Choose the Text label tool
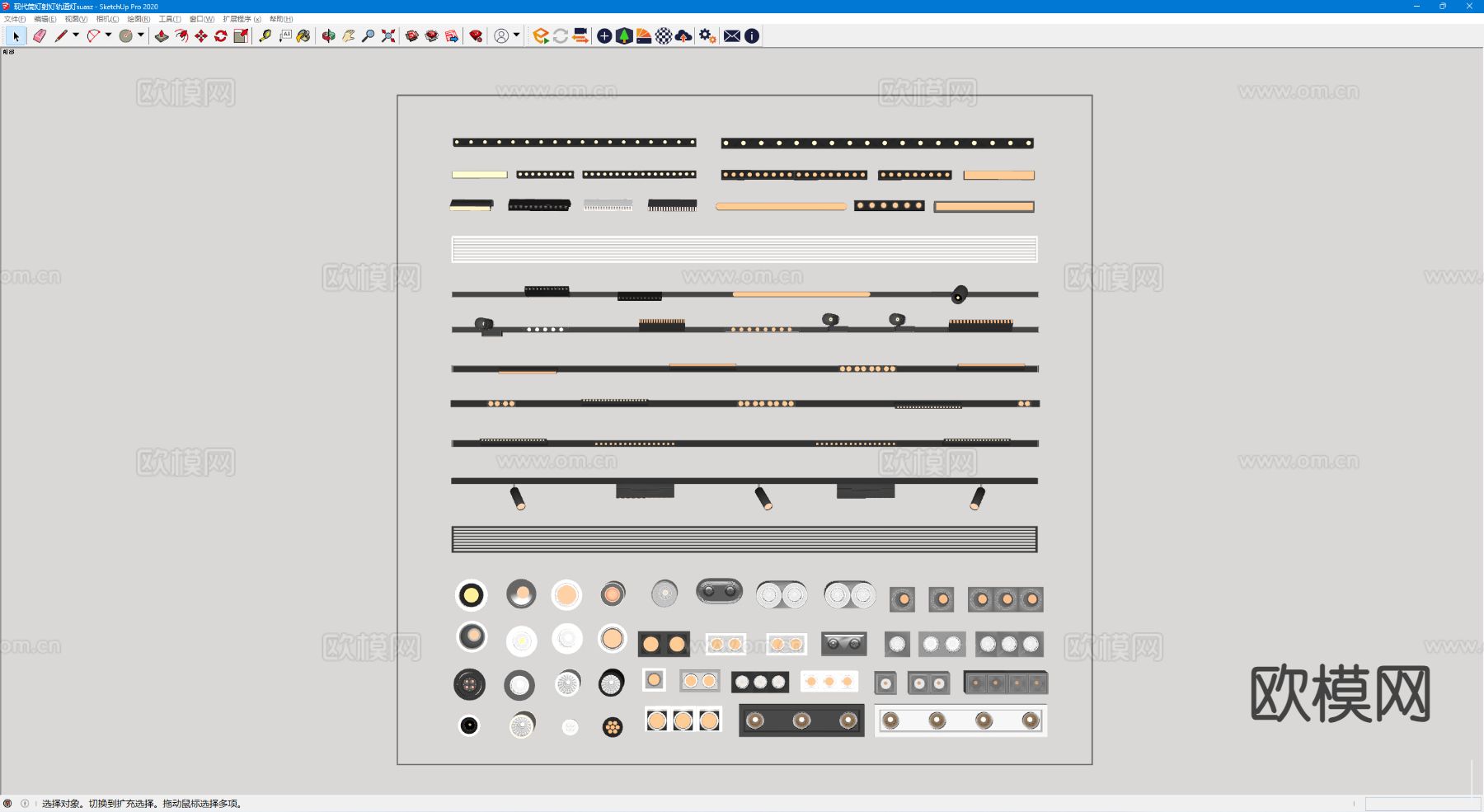 pos(284,36)
